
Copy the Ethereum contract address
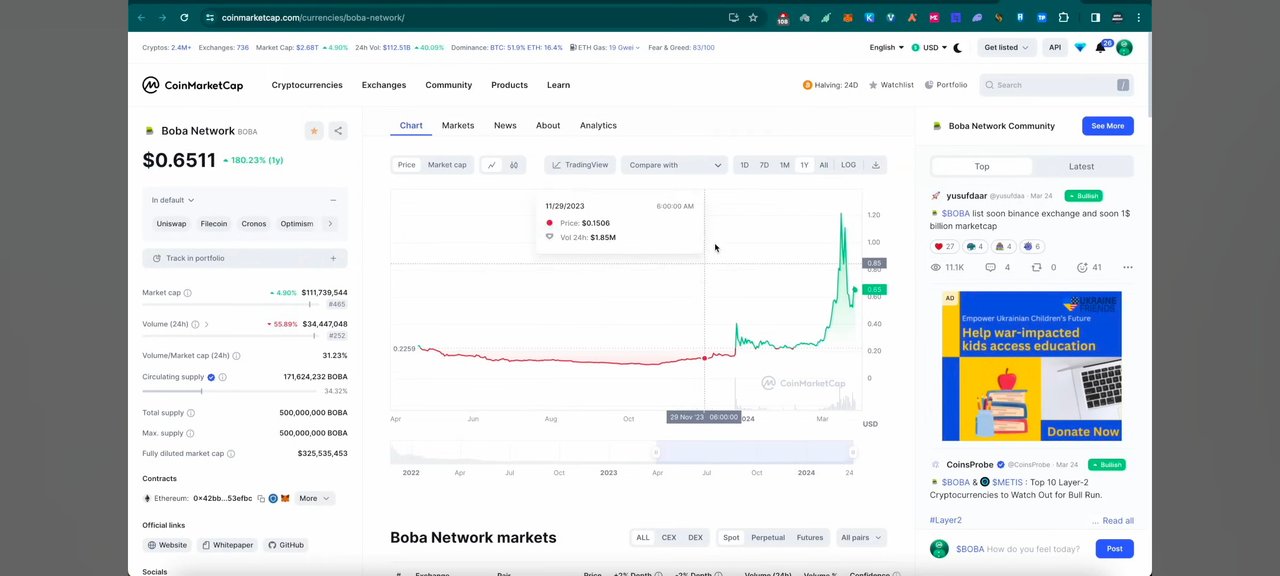coord(261,498)
